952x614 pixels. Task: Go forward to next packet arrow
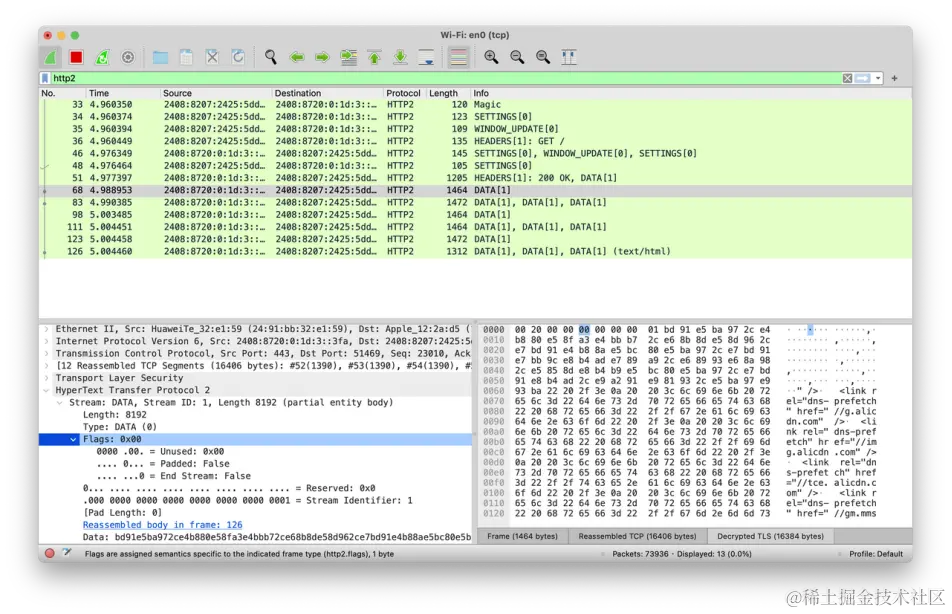pos(322,57)
